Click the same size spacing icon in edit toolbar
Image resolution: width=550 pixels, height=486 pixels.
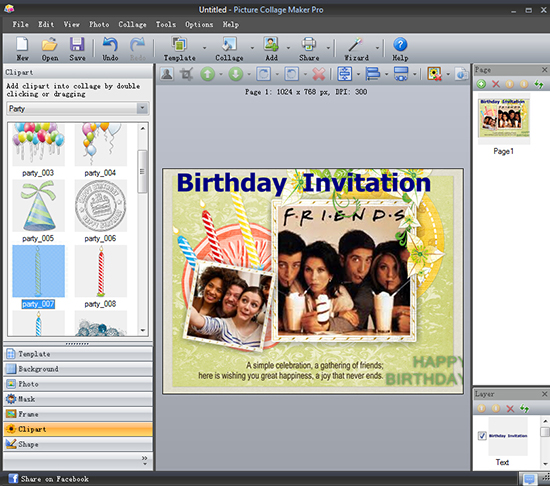pos(401,74)
